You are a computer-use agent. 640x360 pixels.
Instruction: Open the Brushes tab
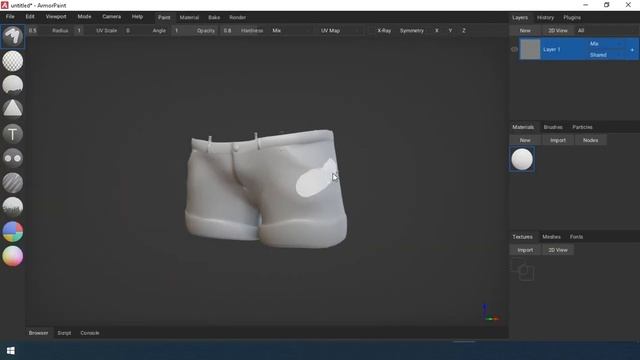point(553,127)
